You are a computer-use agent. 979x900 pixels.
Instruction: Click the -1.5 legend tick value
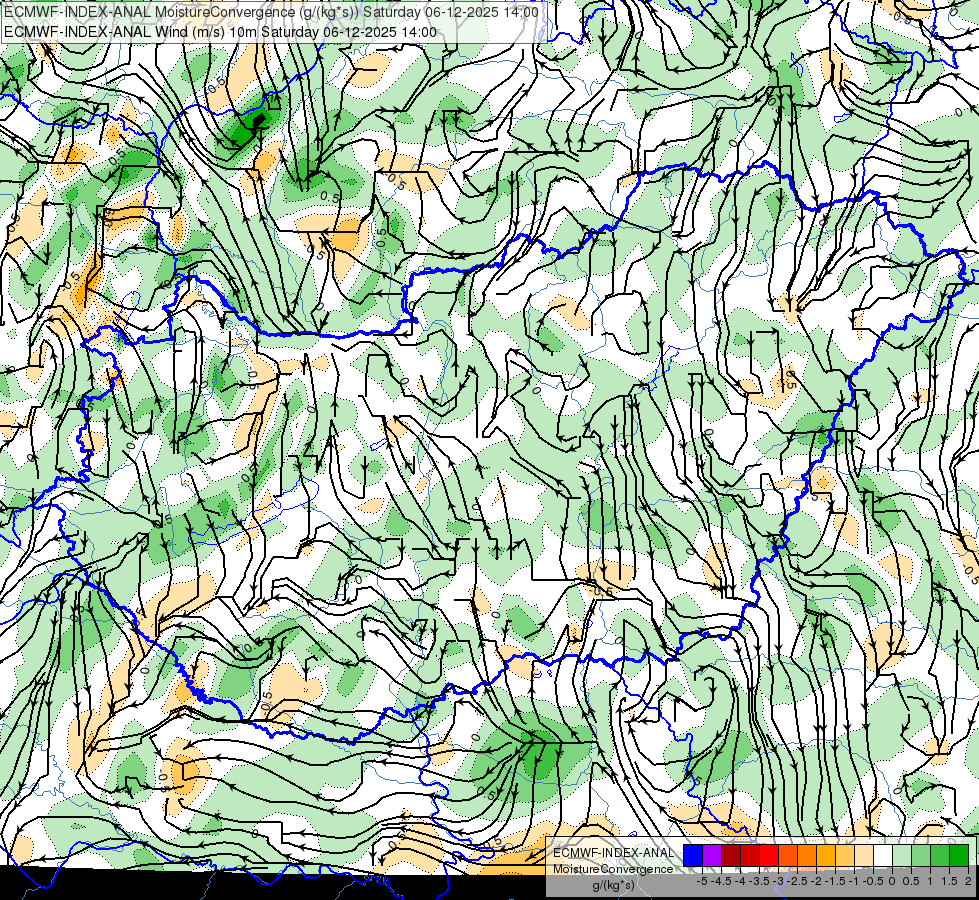(835, 881)
